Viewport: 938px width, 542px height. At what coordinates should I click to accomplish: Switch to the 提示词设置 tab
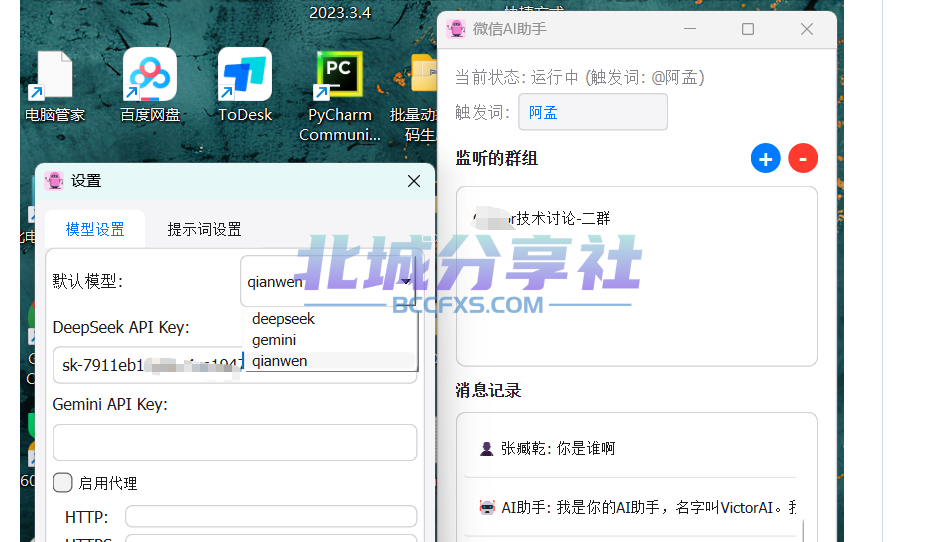coord(204,229)
